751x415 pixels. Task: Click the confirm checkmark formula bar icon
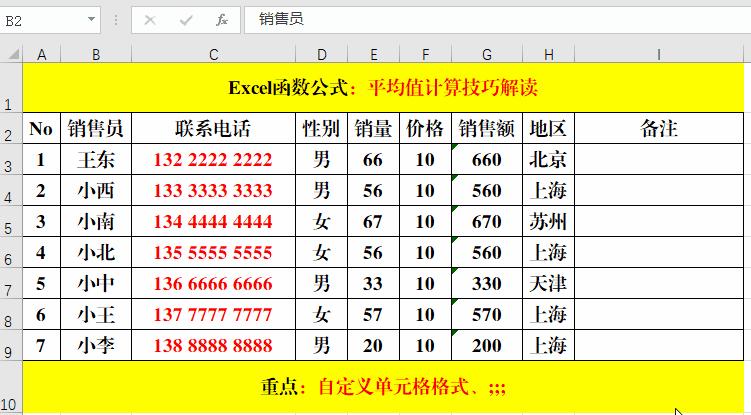coord(186,20)
